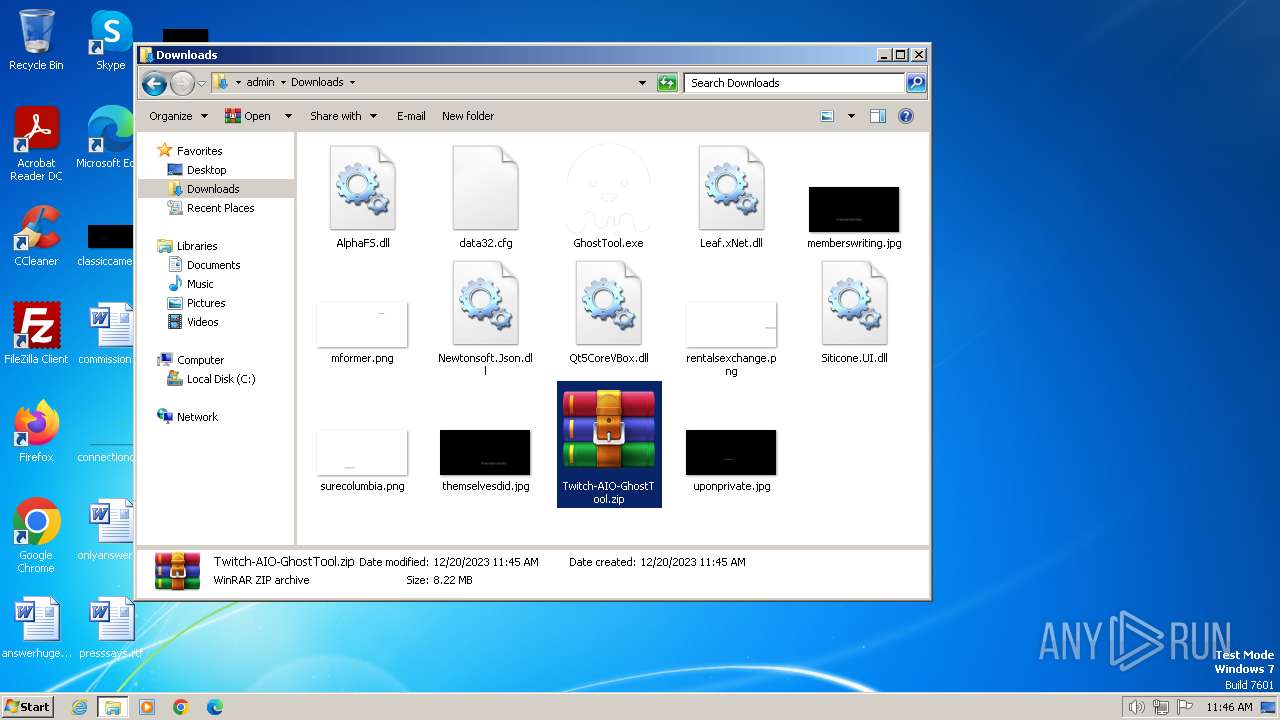This screenshot has width=1280, height=720.
Task: Click the volume tray icon
Action: [1136, 707]
